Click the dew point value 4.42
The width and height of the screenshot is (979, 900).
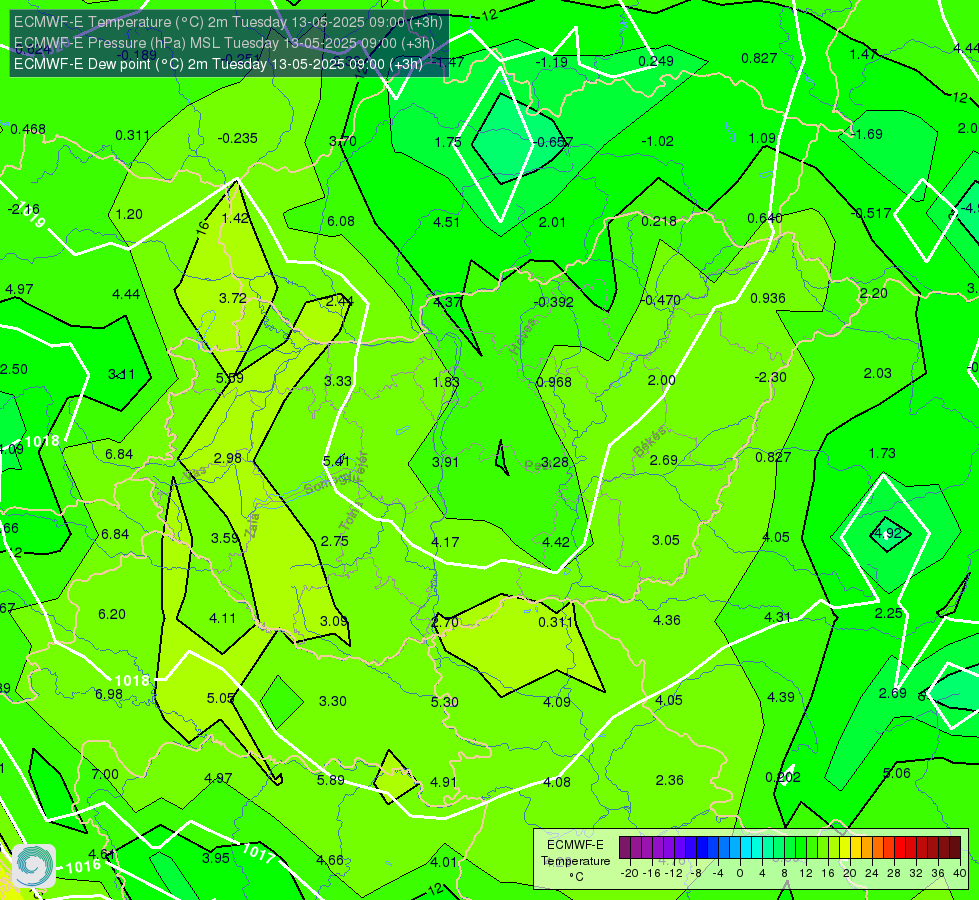[556, 542]
